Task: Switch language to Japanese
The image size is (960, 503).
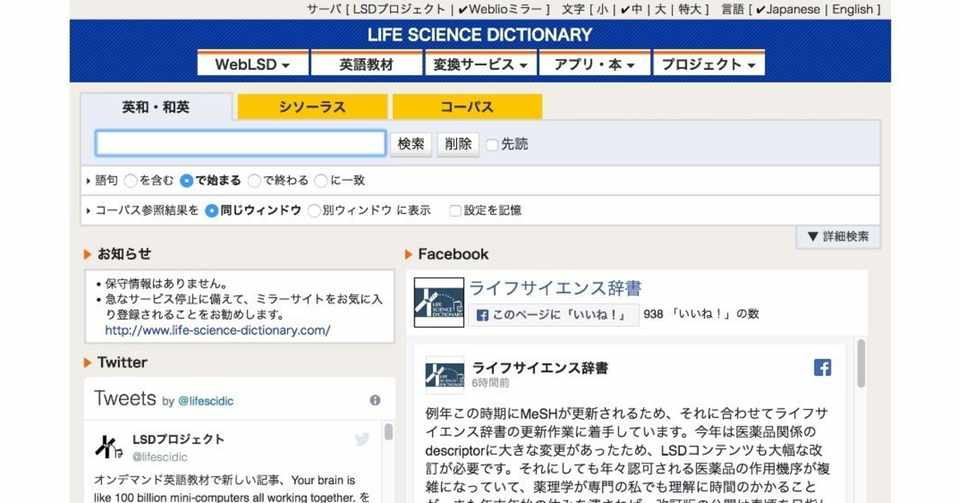Action: click(787, 9)
